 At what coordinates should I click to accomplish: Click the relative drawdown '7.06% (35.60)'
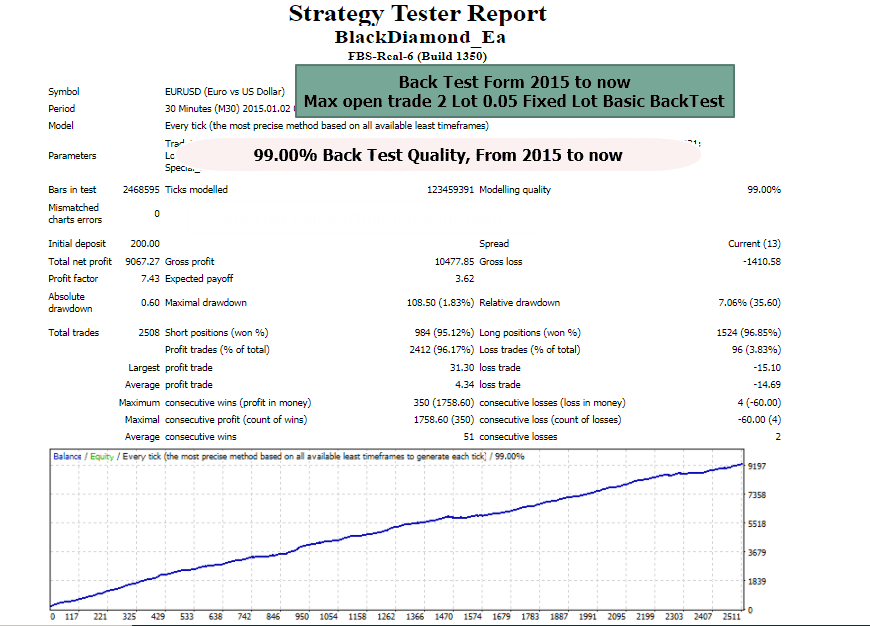pos(749,302)
